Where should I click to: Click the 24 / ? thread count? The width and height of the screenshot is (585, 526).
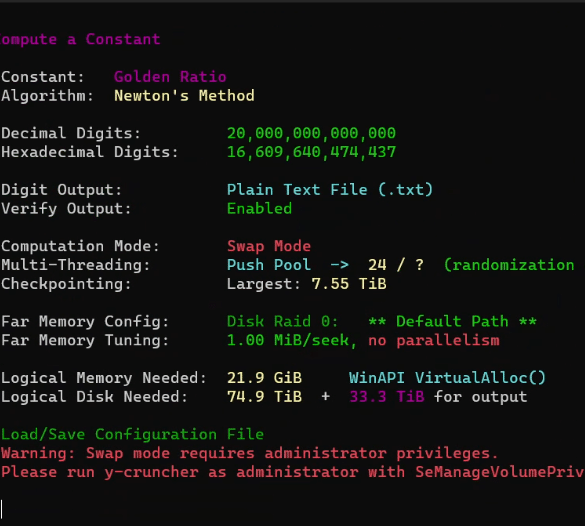[x=395, y=265]
